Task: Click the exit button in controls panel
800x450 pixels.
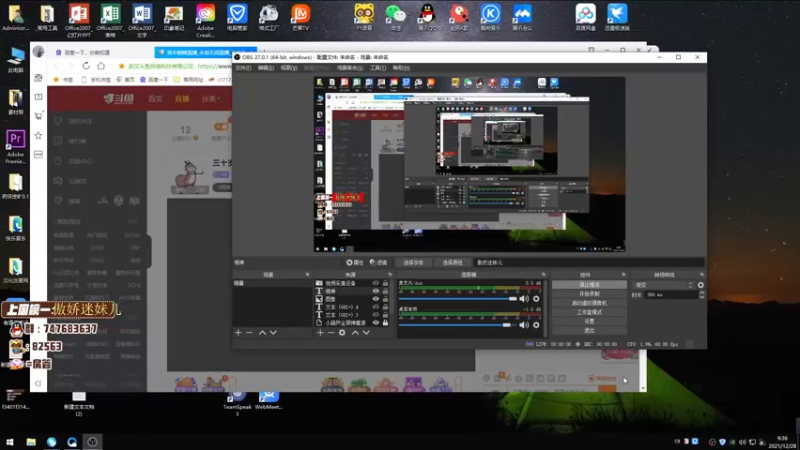Action: click(x=589, y=331)
